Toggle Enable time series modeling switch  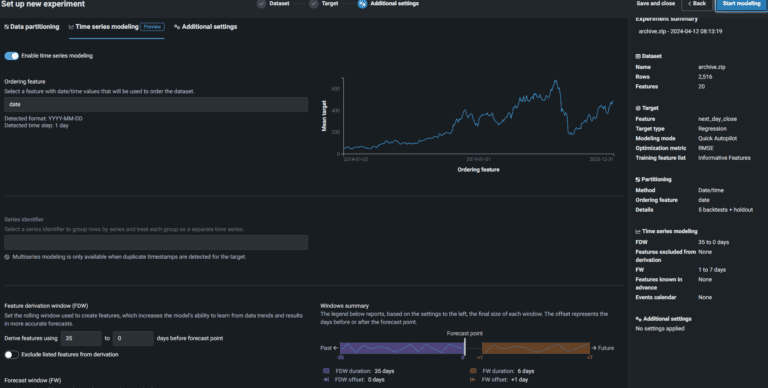pos(12,56)
